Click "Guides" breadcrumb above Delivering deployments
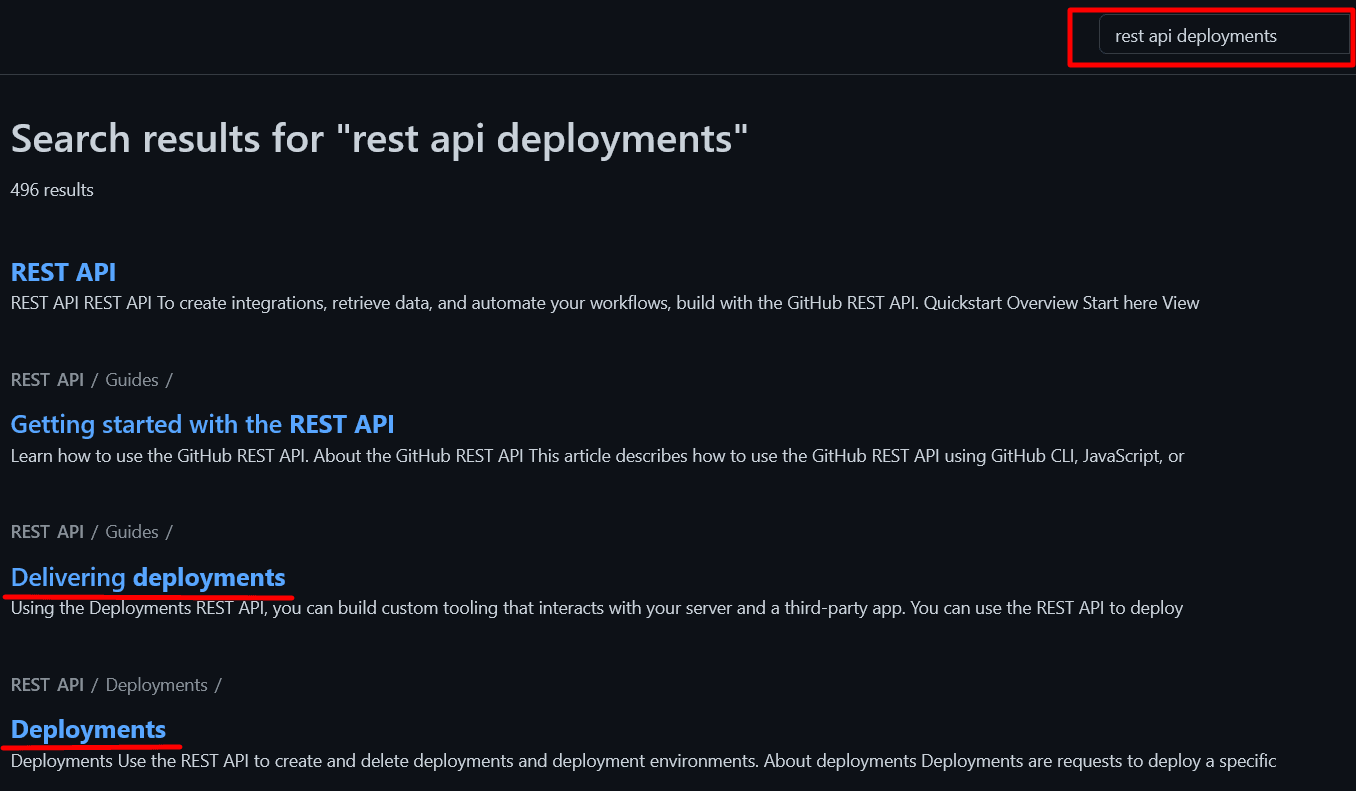Image resolution: width=1356 pixels, height=791 pixels. (x=132, y=531)
